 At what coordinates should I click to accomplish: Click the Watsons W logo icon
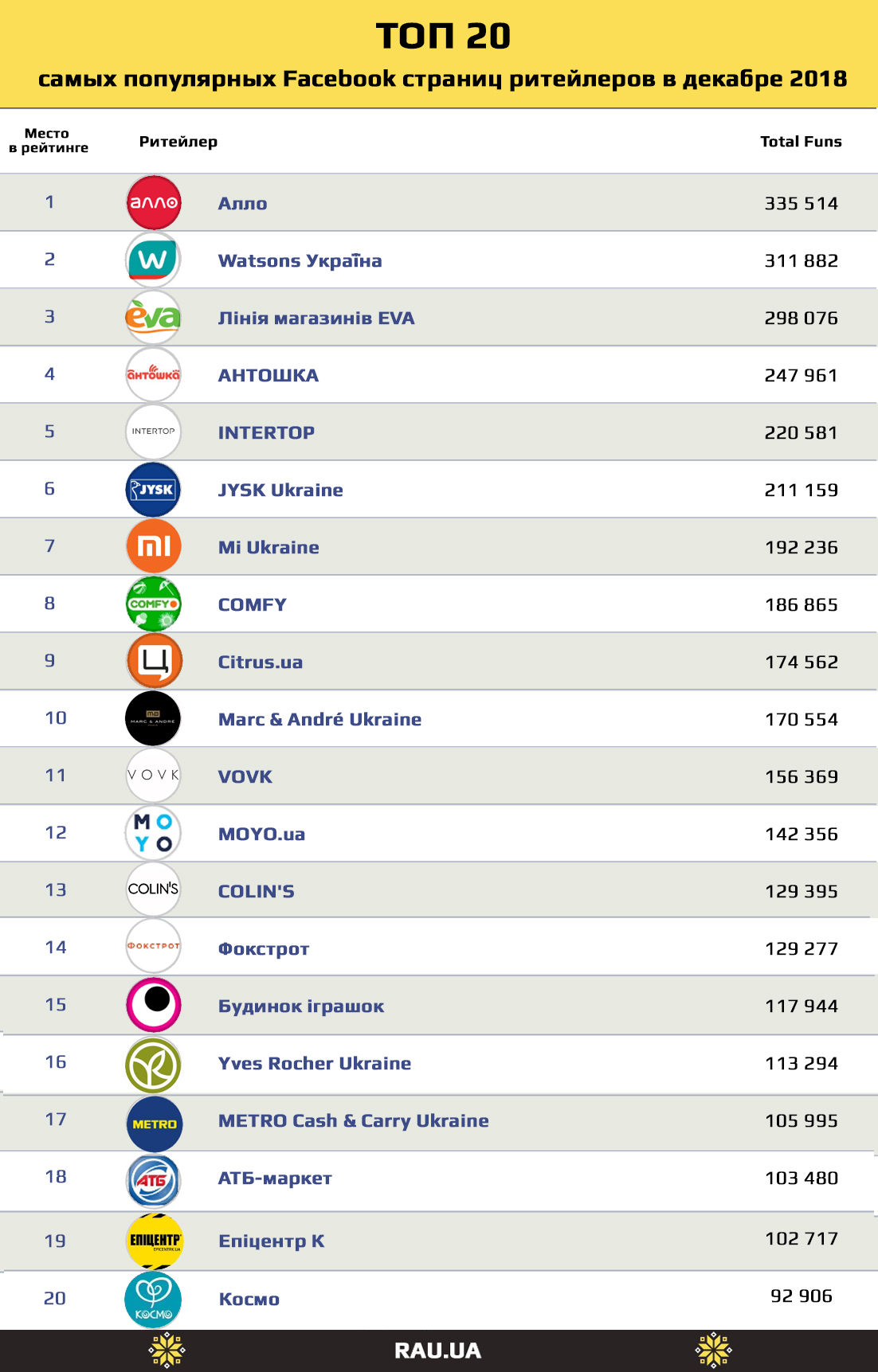pos(154,260)
